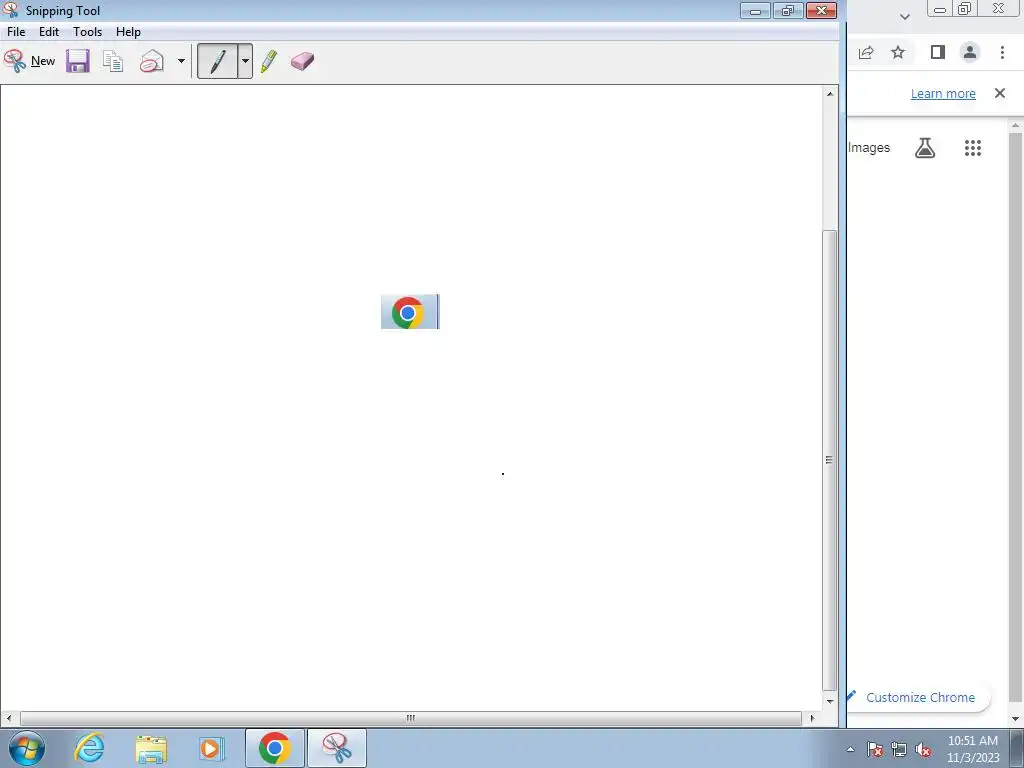Show hidden system tray icons

pos(850,749)
